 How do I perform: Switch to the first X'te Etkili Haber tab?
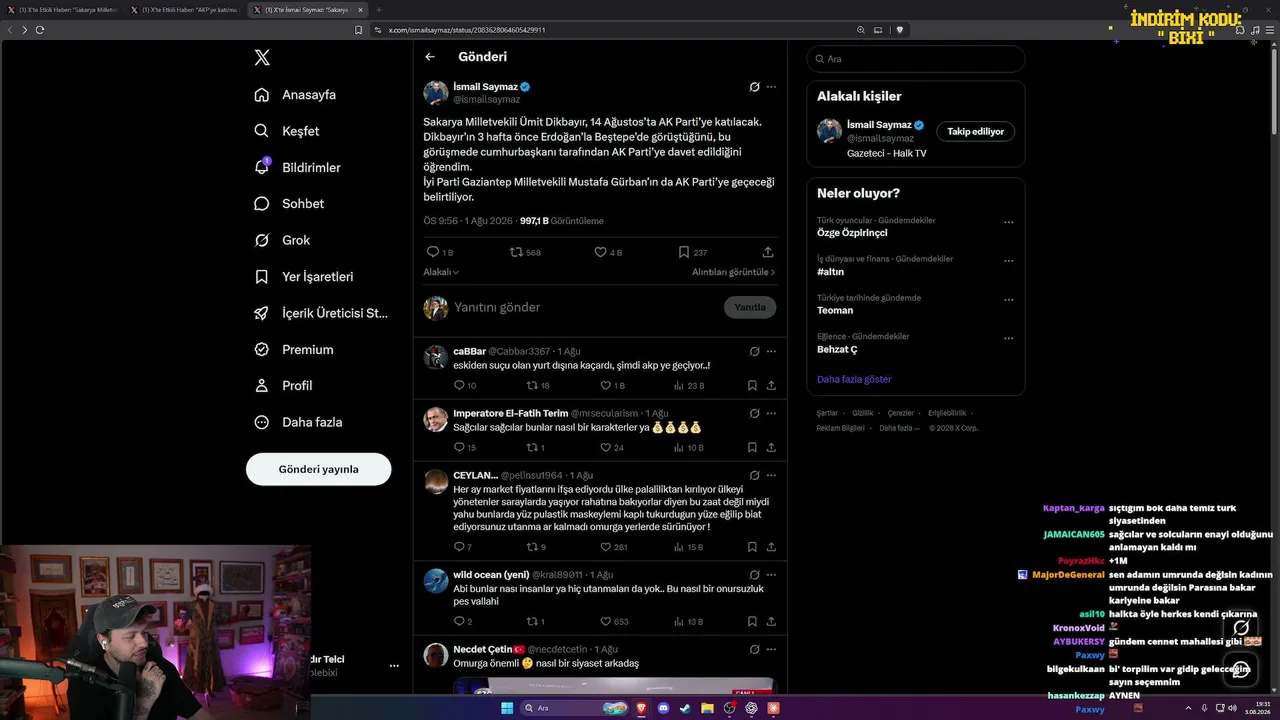click(x=61, y=10)
